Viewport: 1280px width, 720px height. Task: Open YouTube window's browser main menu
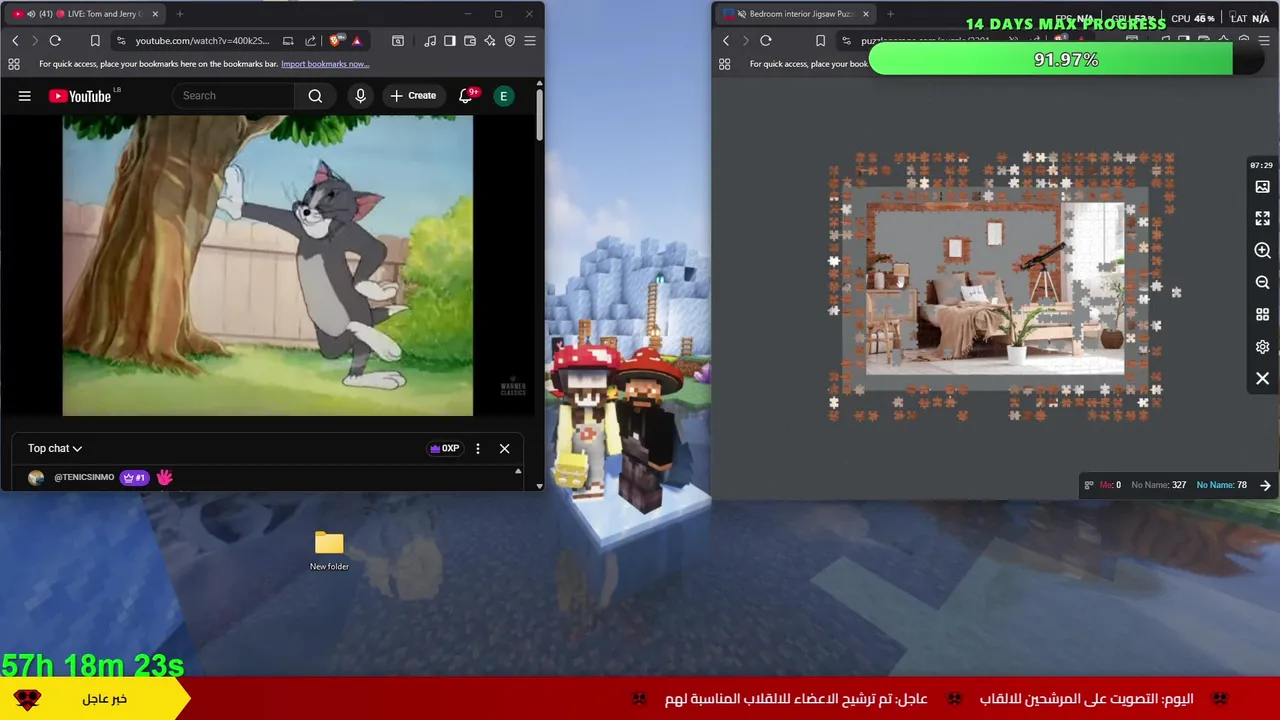(530, 41)
